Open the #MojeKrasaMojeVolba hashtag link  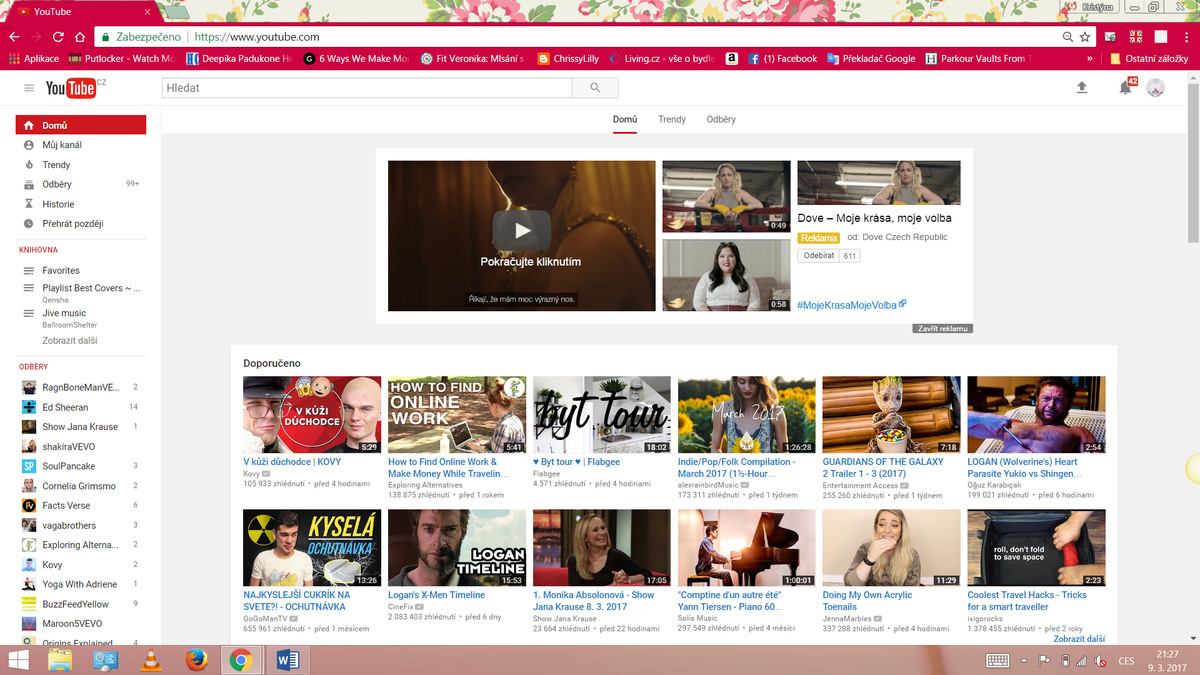pos(847,304)
